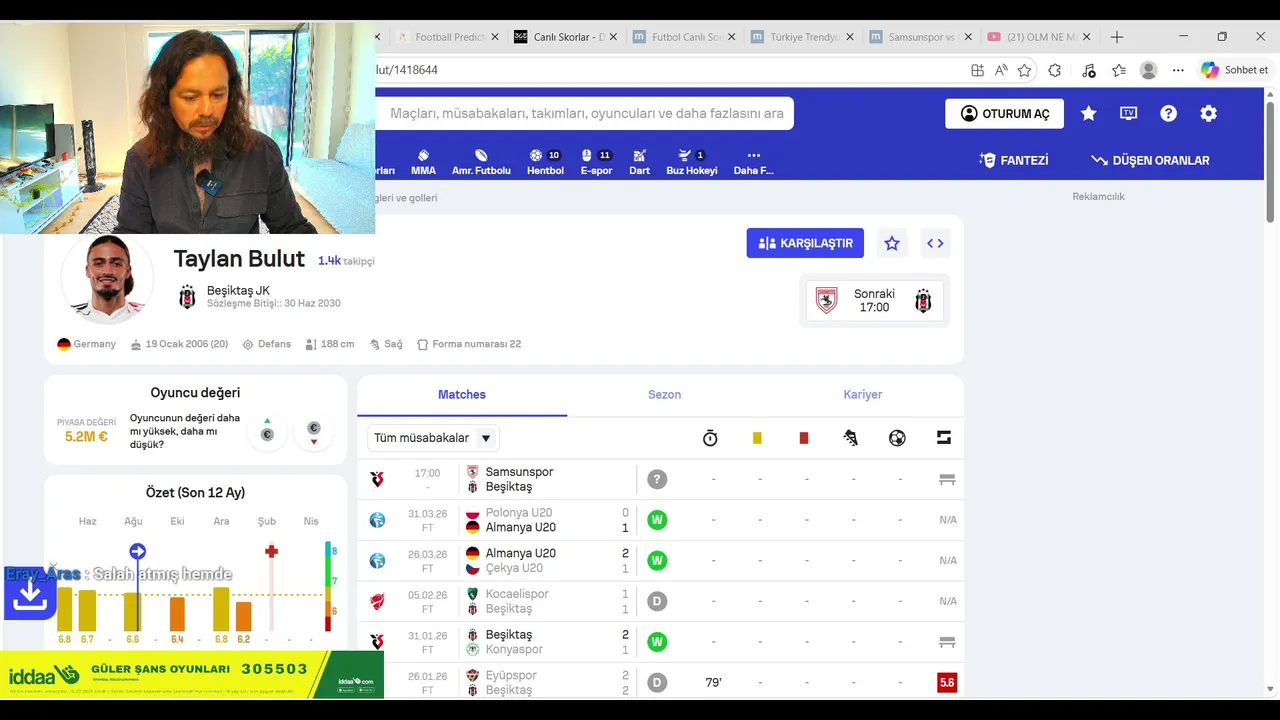Switch to the Kariyer tab

pyautogui.click(x=863, y=395)
